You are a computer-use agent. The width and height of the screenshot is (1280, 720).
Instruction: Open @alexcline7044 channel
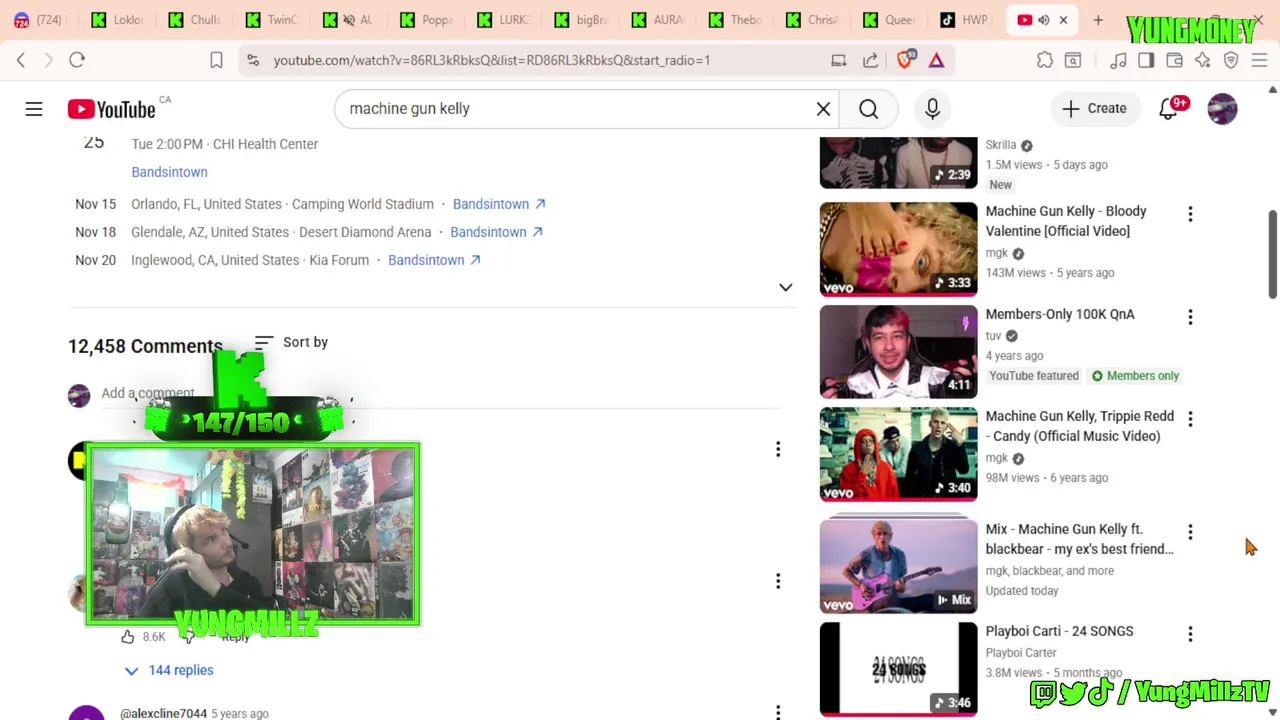tap(163, 713)
